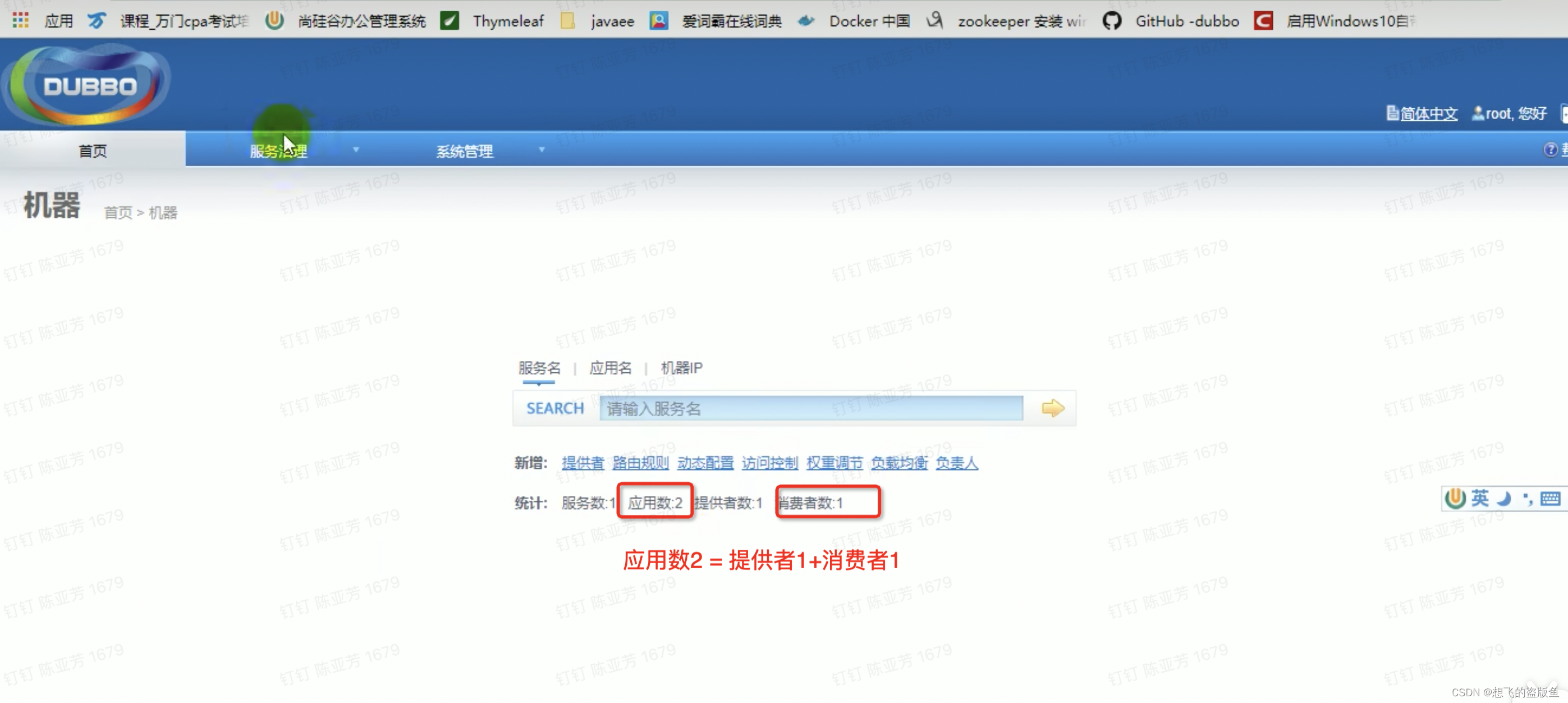This screenshot has width=1568, height=703.
Task: Expand the 系统管理 dropdown arrow
Action: [542, 149]
